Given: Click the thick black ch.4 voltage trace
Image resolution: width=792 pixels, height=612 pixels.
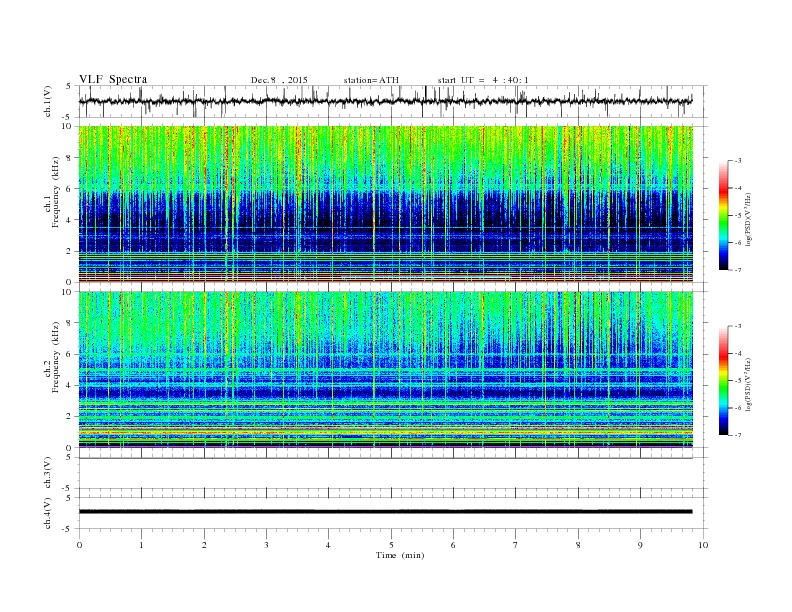Looking at the screenshot, I should point(385,512).
